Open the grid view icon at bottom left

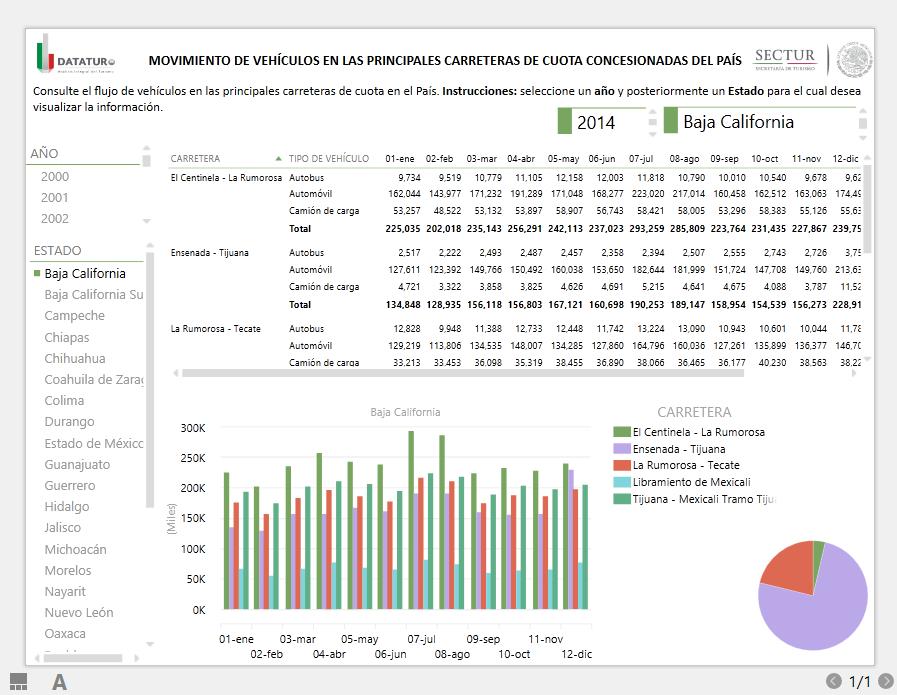pos(19,681)
